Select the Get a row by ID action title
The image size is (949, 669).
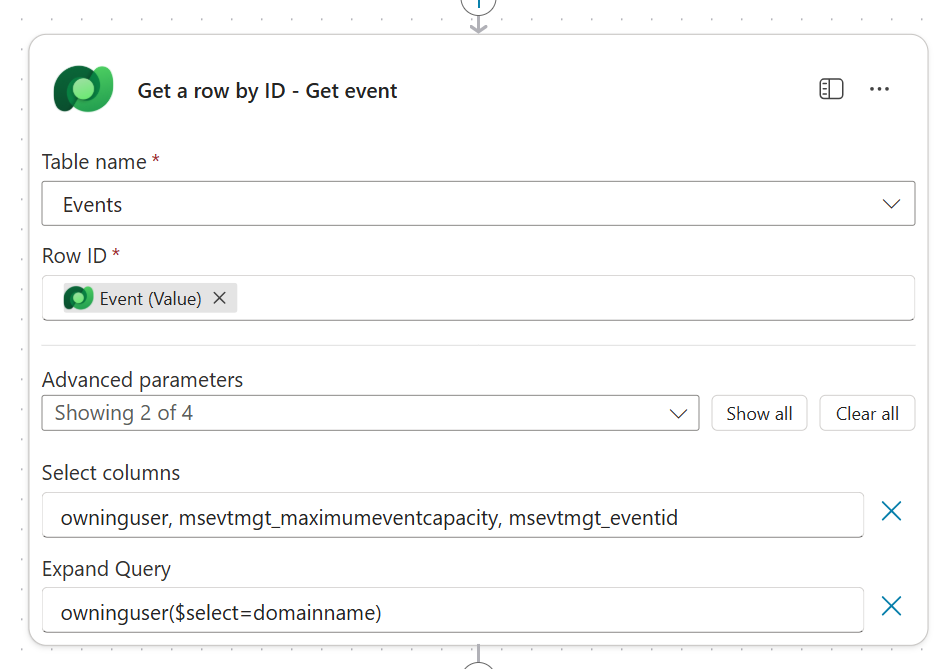tap(266, 90)
